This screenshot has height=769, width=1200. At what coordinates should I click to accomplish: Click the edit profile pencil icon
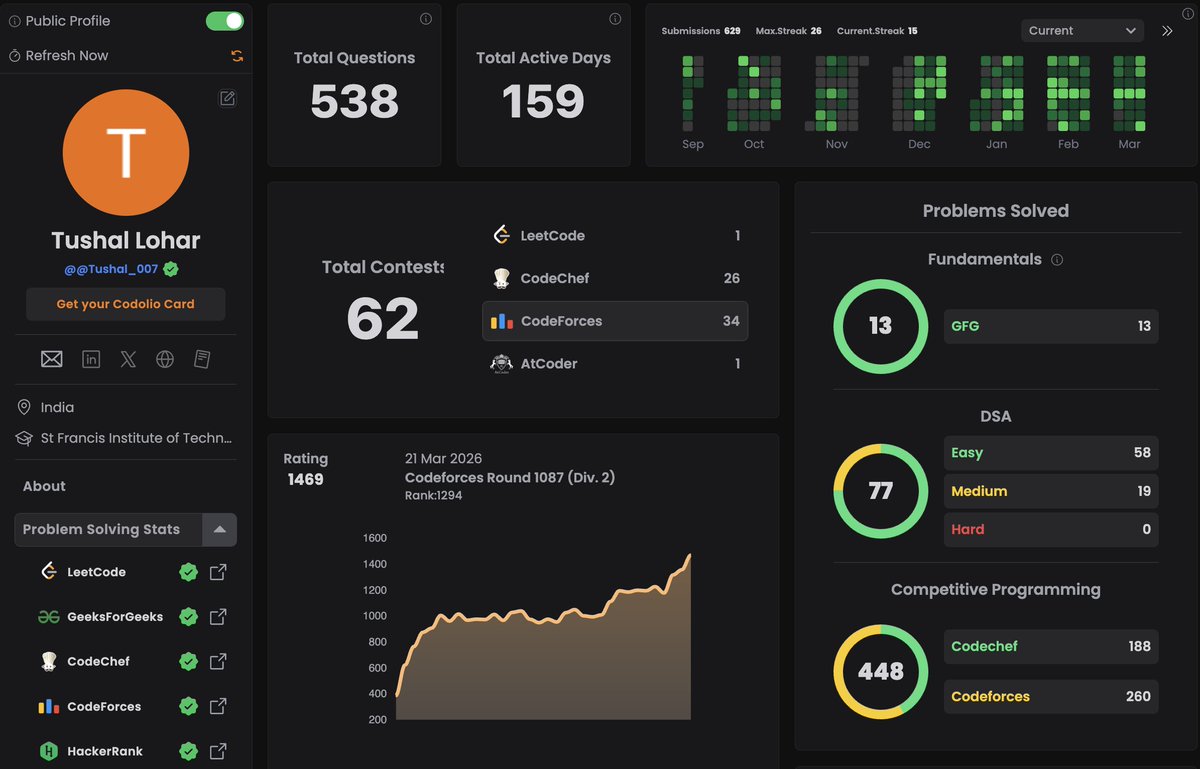pos(228,98)
